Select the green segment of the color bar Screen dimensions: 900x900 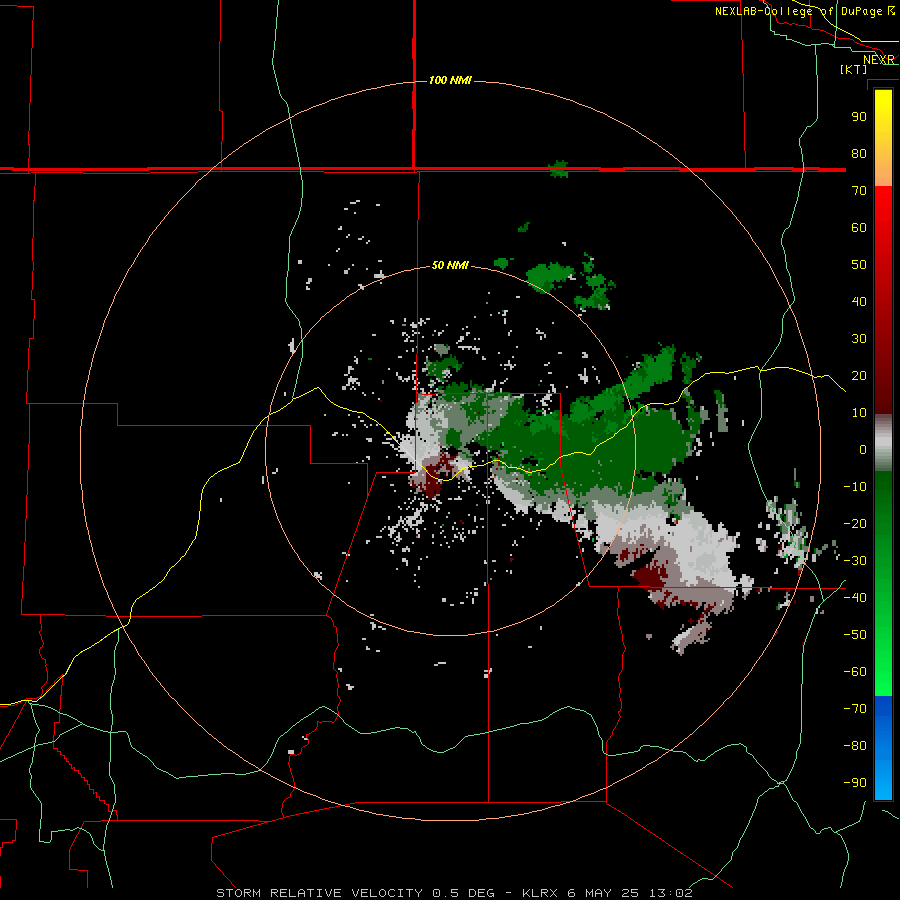[x=883, y=583]
